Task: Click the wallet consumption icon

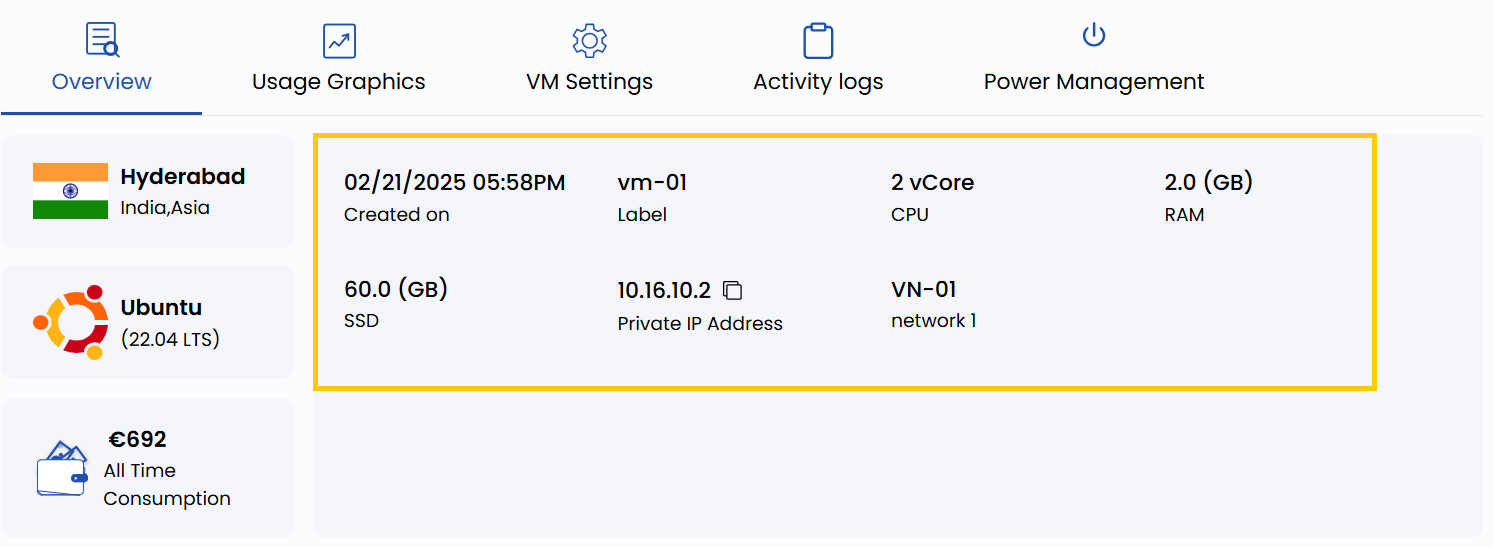Action: coord(62,468)
